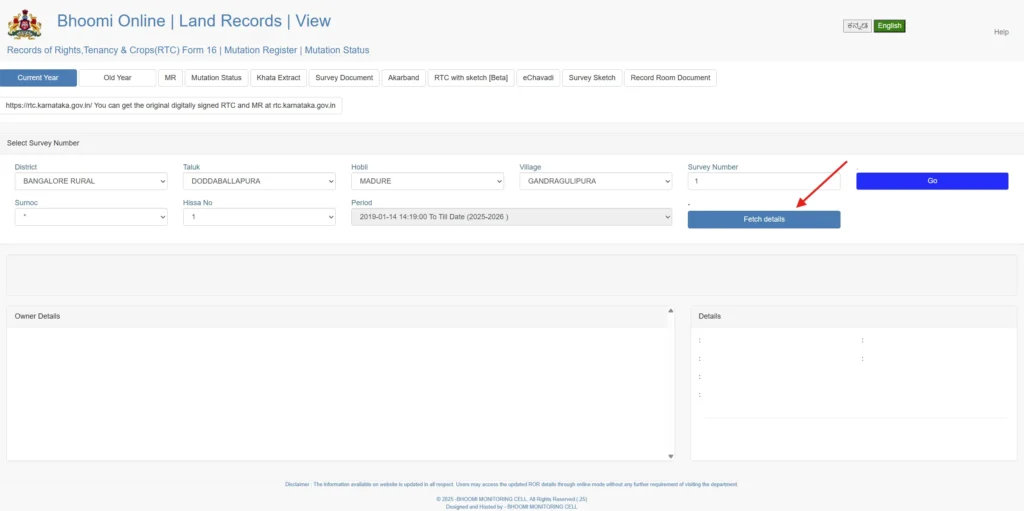Screen dimensions: 1024x511
Task: Open RTC with sketch [Beta] tab
Action: tap(470, 78)
